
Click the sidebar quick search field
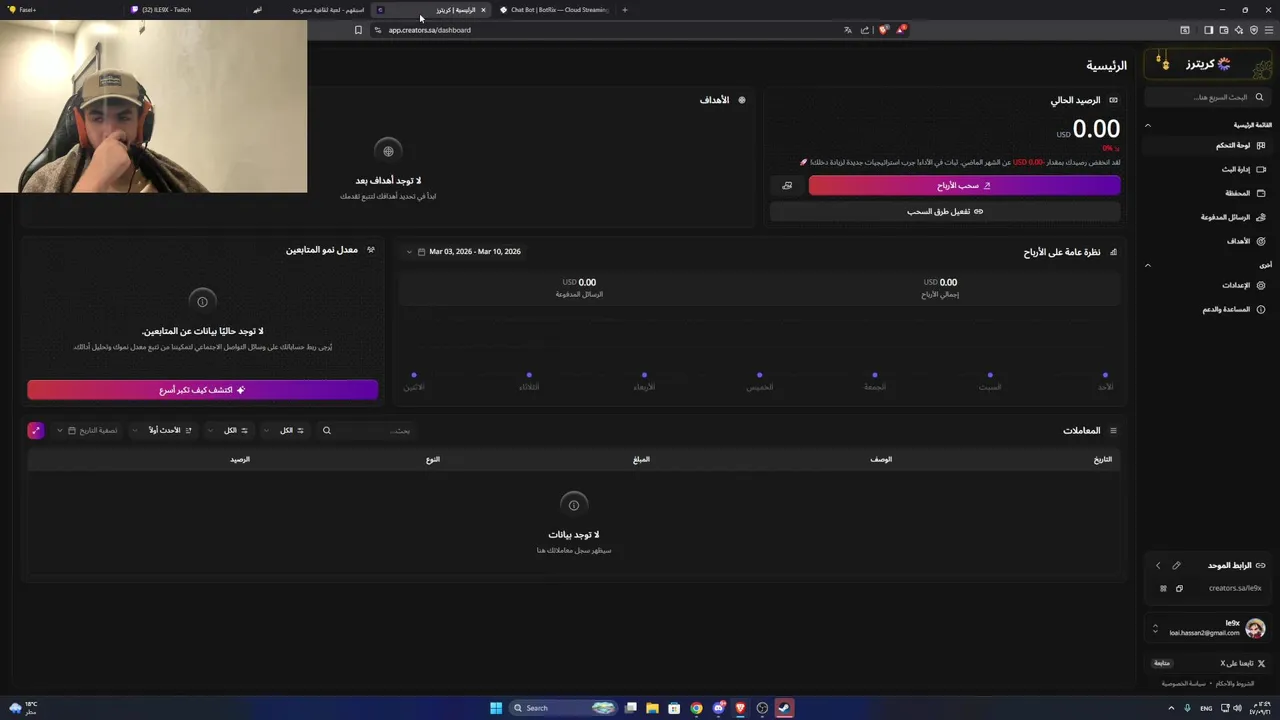point(1206,97)
